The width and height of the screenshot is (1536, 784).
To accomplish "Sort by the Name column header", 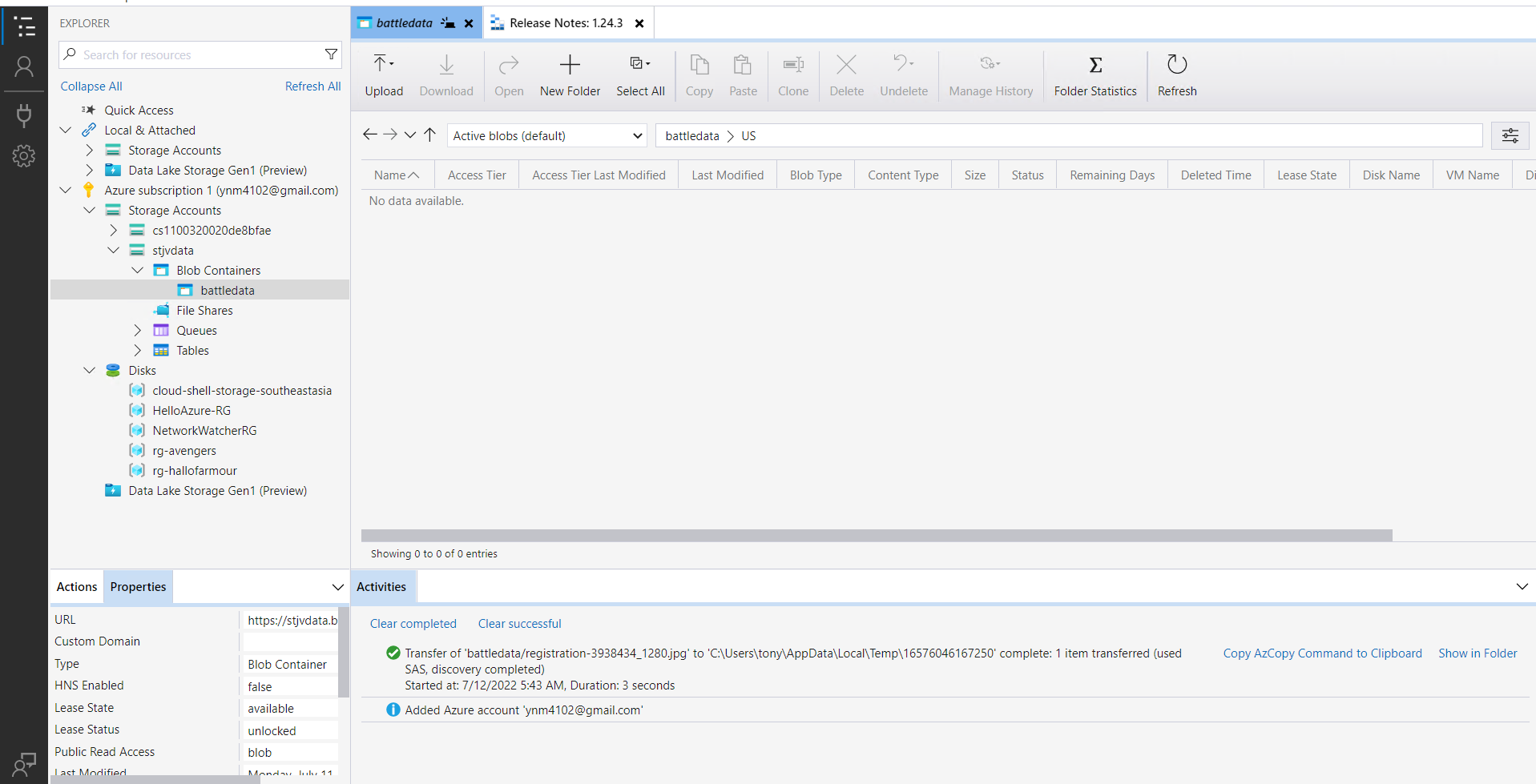I will [x=397, y=175].
